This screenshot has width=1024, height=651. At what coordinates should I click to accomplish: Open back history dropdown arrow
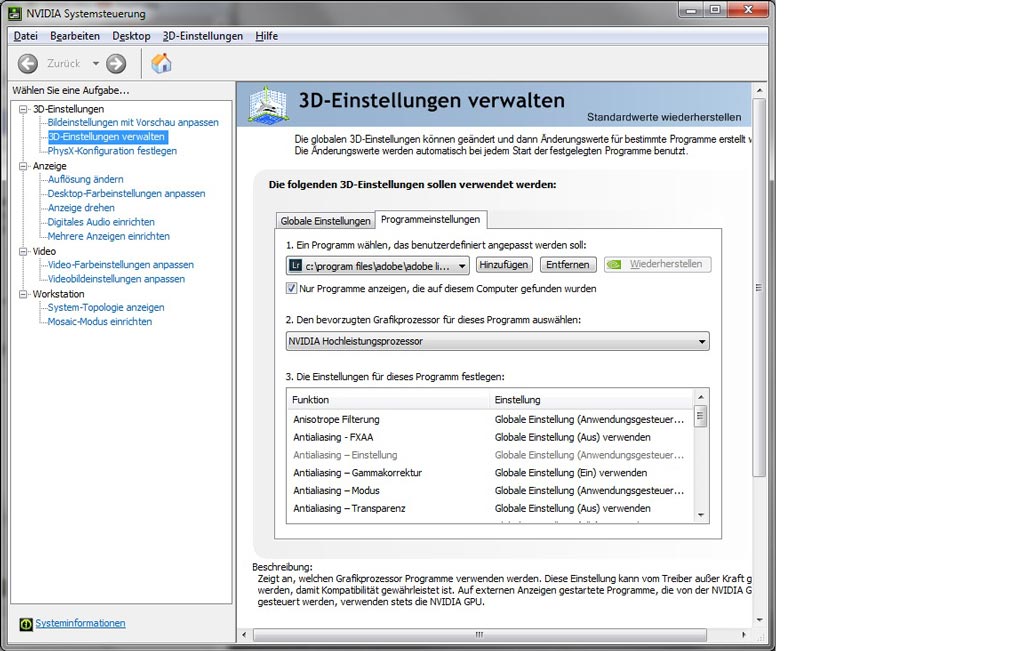pos(95,63)
